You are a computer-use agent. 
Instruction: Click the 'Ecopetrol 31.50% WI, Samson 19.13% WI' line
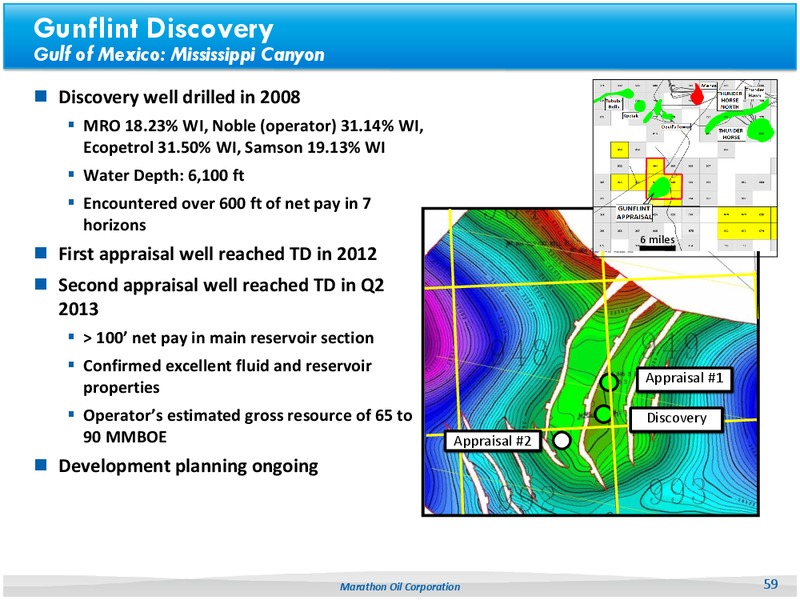[x=234, y=147]
